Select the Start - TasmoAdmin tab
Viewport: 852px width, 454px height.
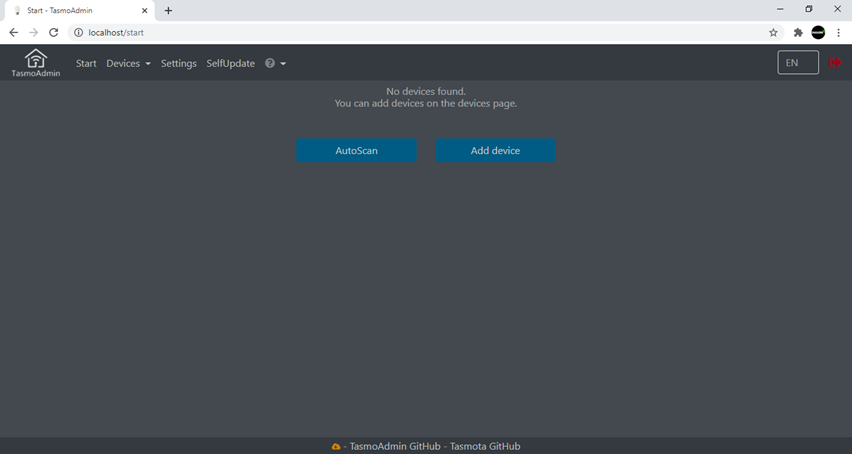[x=79, y=10]
